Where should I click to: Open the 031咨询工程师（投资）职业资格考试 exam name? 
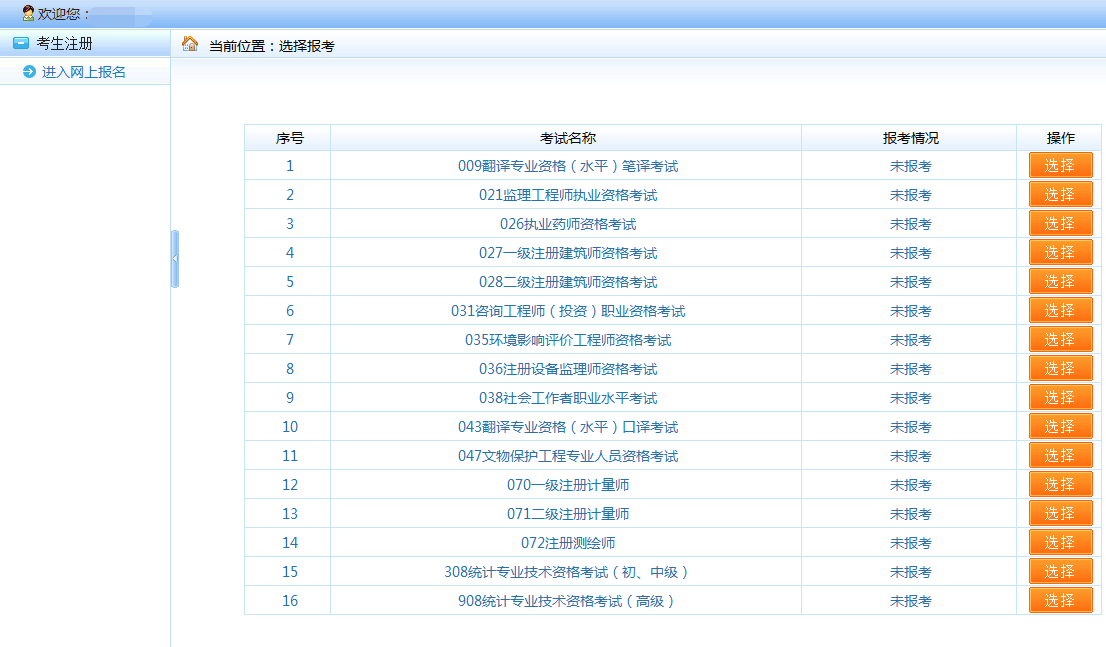coord(568,311)
